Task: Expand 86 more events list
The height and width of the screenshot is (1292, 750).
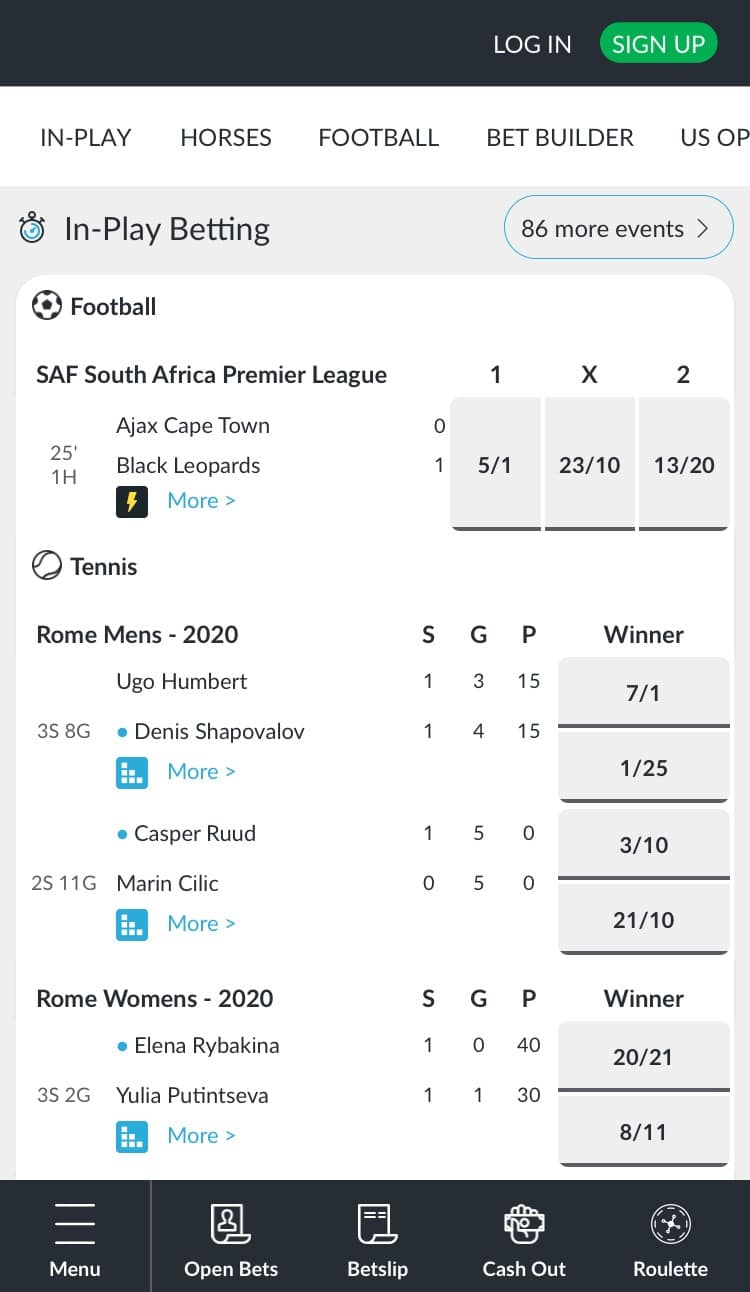Action: (618, 229)
